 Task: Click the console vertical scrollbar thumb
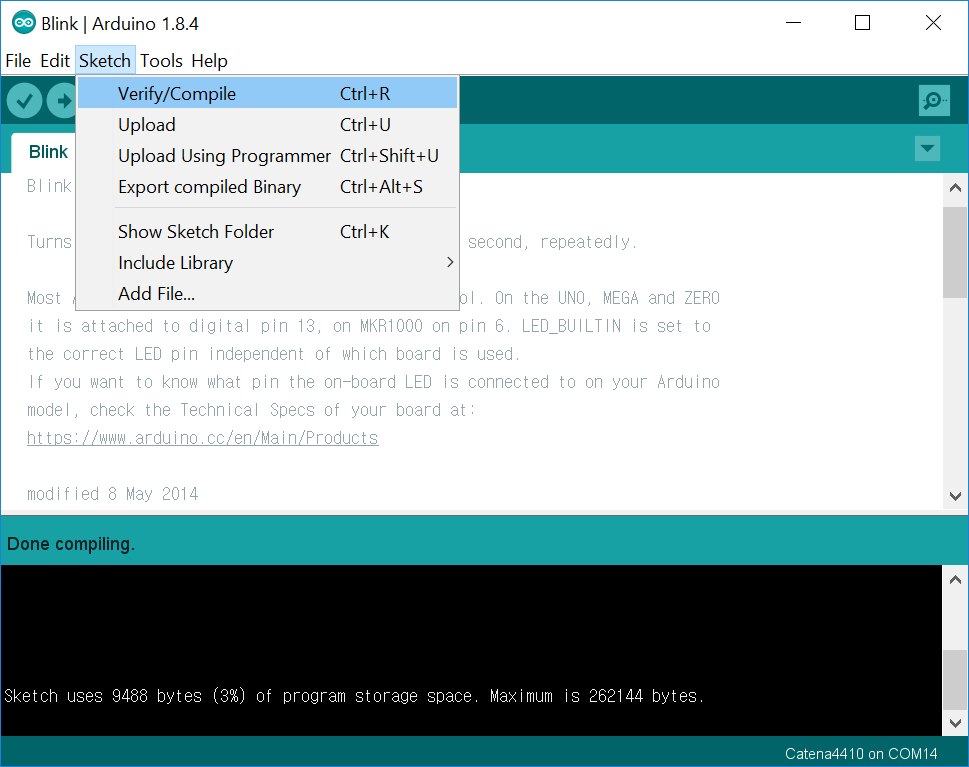point(955,680)
